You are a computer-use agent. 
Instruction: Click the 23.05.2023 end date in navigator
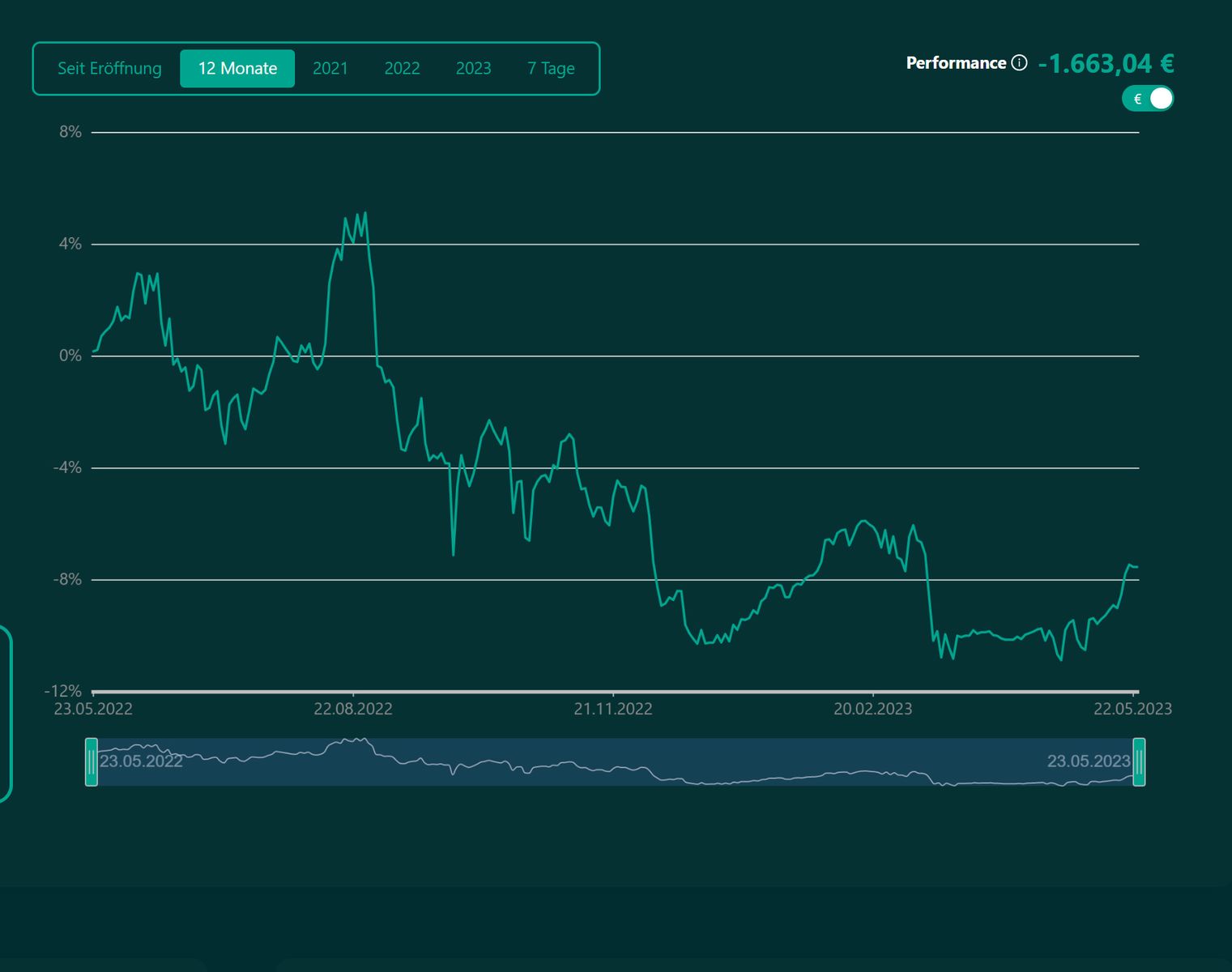pyautogui.click(x=1088, y=761)
